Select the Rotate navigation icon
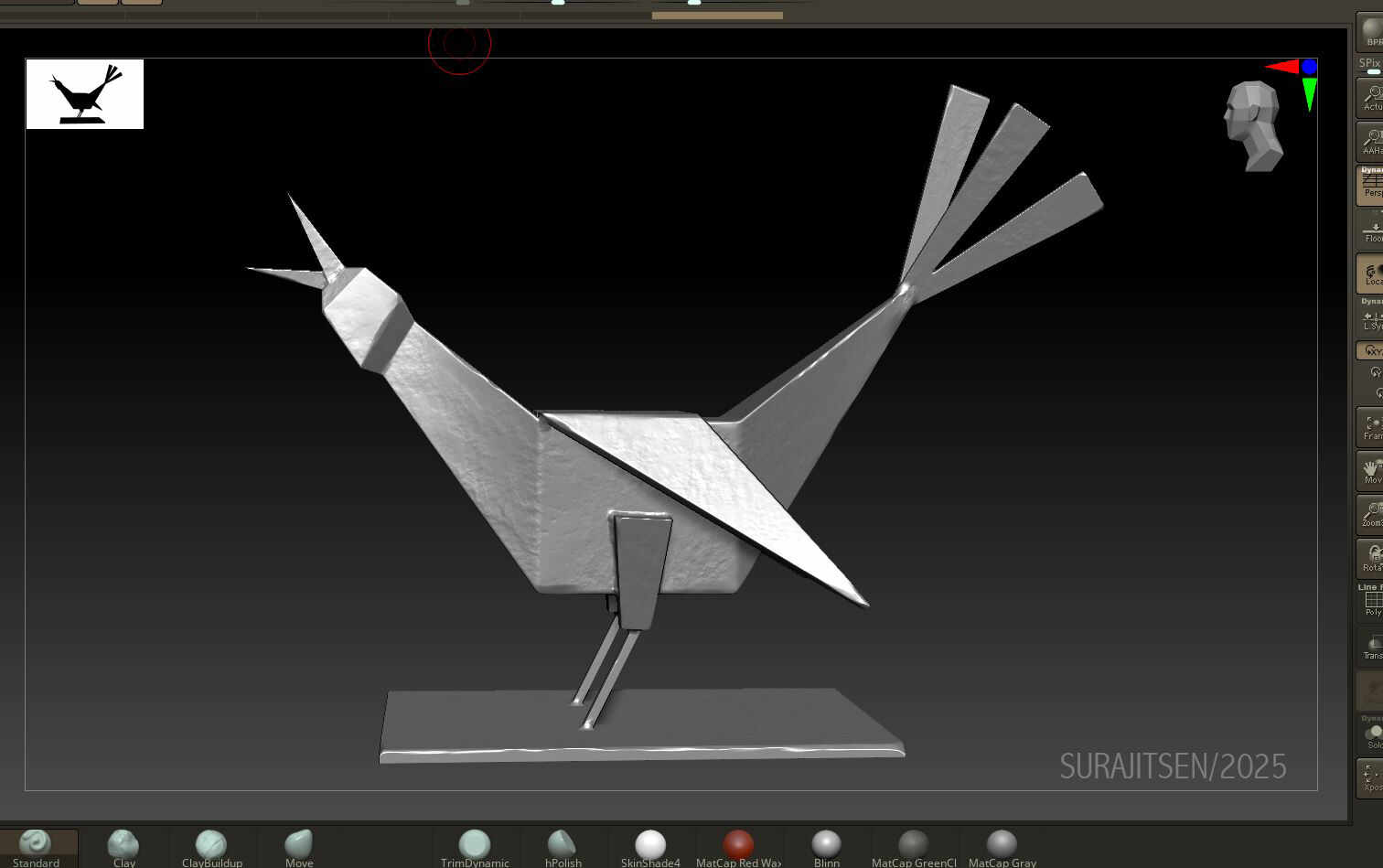Screen dimensions: 1383x868 1371,556
